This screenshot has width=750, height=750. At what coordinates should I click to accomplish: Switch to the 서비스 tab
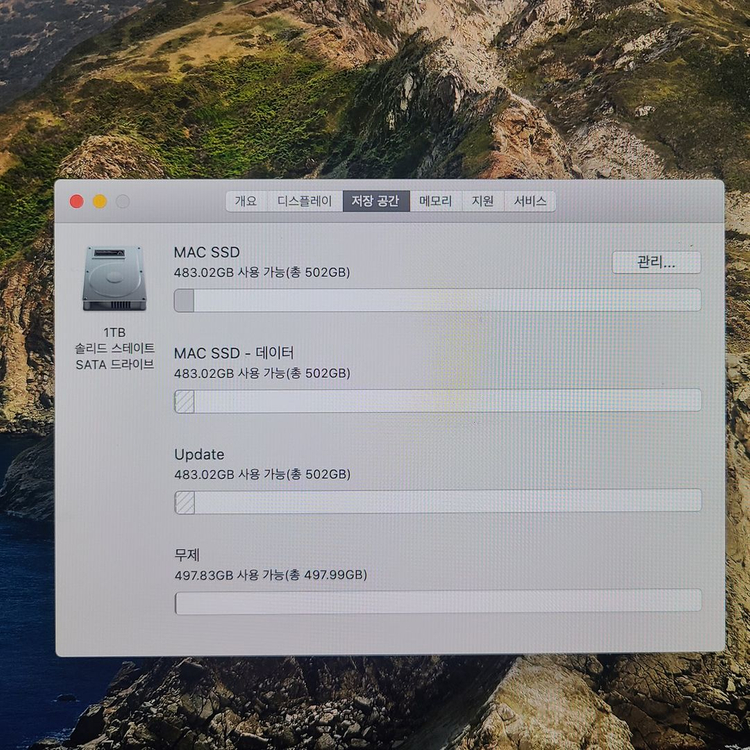click(530, 201)
